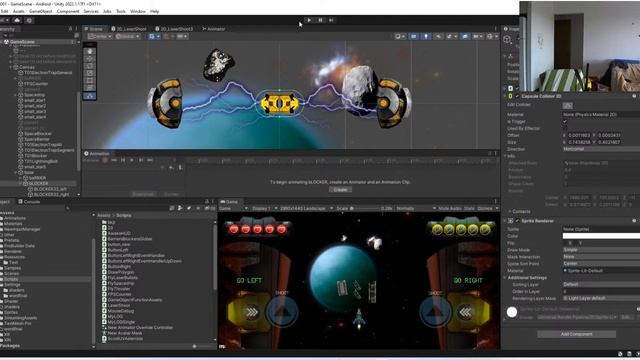Click the Game view Scale slider
Screen dimensions: 640x360
tap(365, 209)
